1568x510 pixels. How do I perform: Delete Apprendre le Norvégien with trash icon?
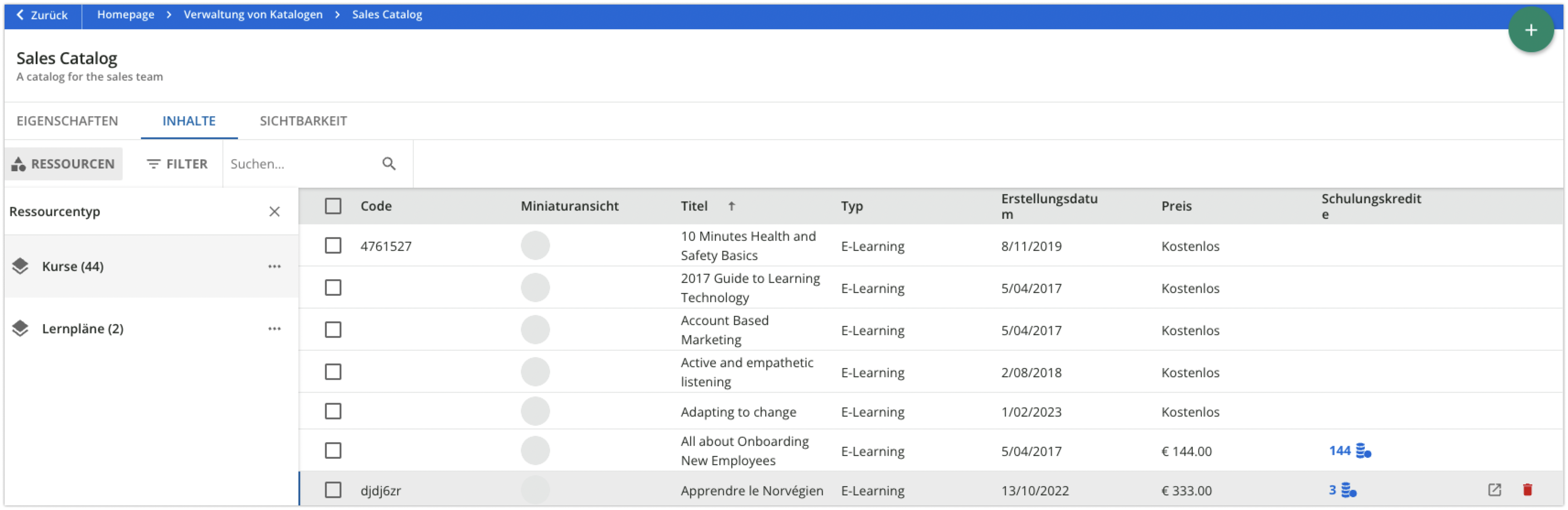(1527, 490)
